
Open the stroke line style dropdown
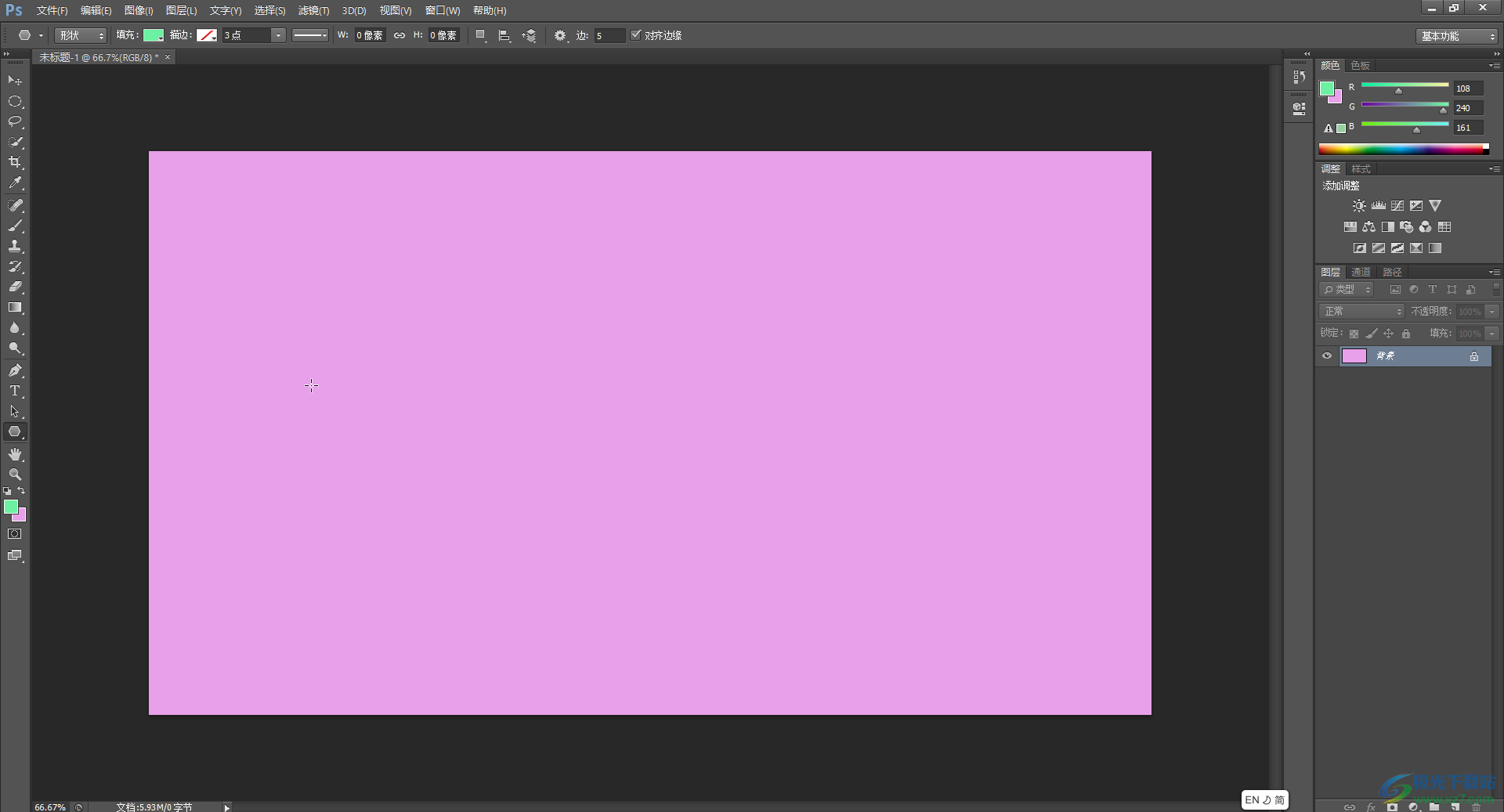310,35
